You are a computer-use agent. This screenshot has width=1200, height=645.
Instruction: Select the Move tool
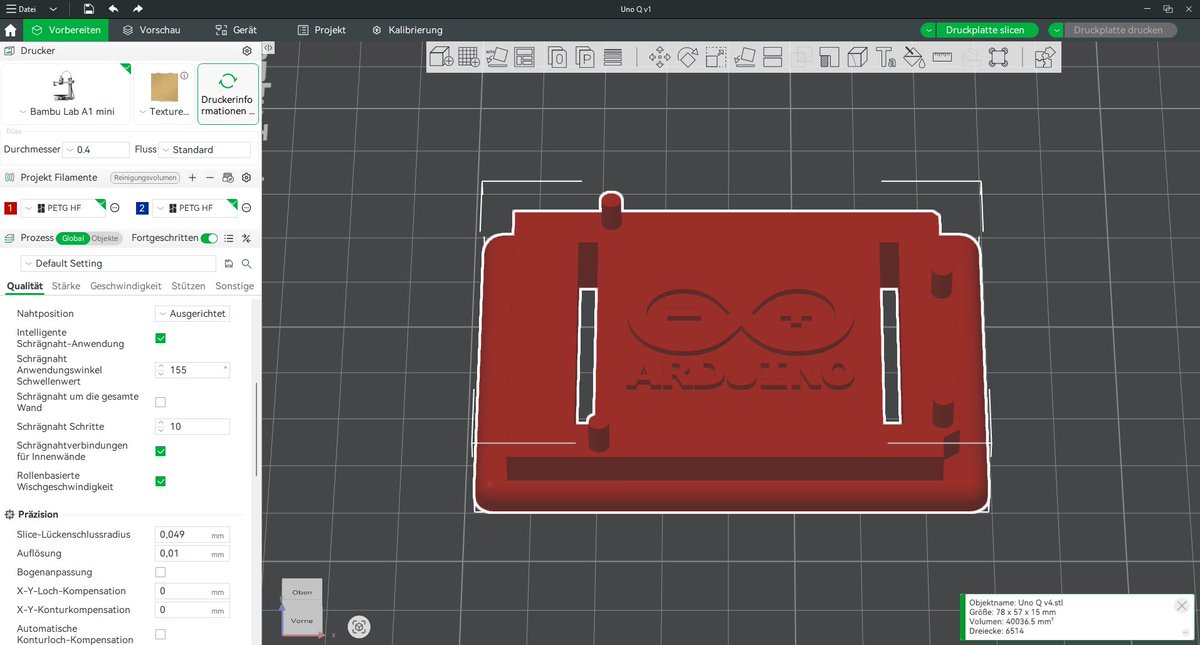click(659, 57)
